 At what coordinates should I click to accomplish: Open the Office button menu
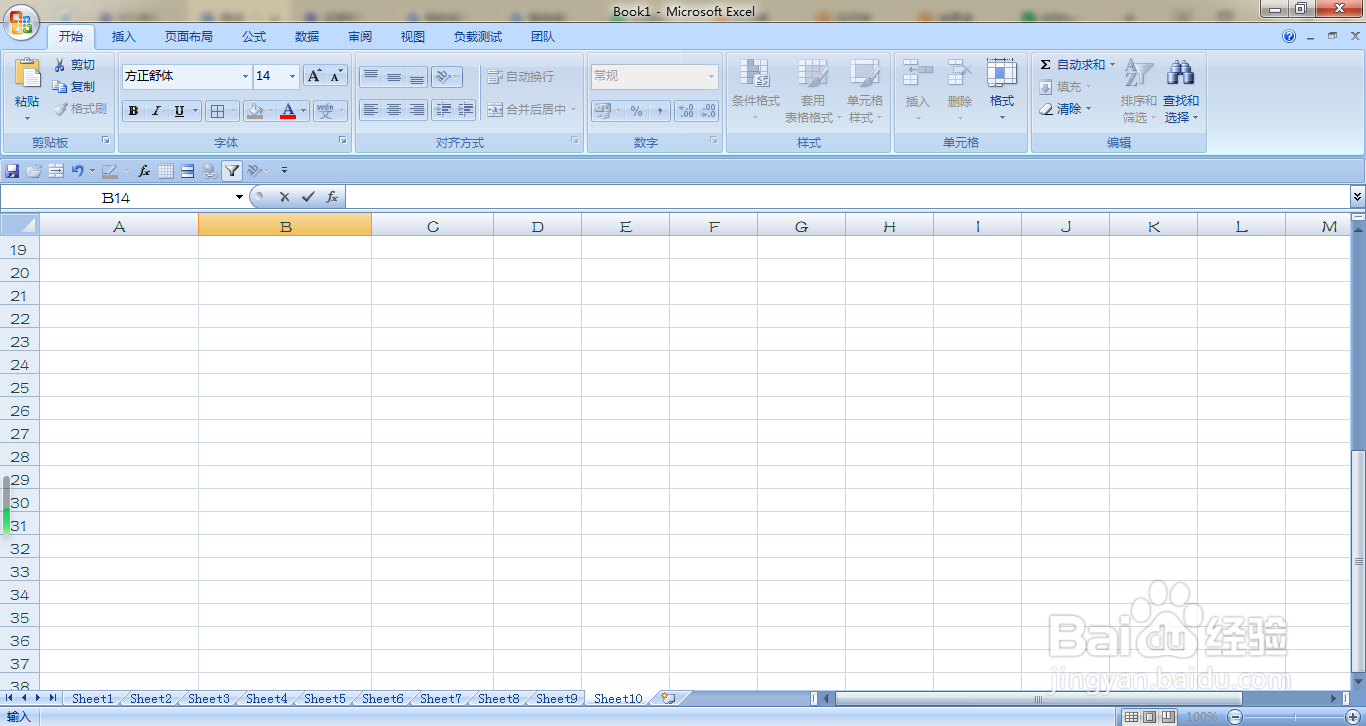click(x=21, y=21)
